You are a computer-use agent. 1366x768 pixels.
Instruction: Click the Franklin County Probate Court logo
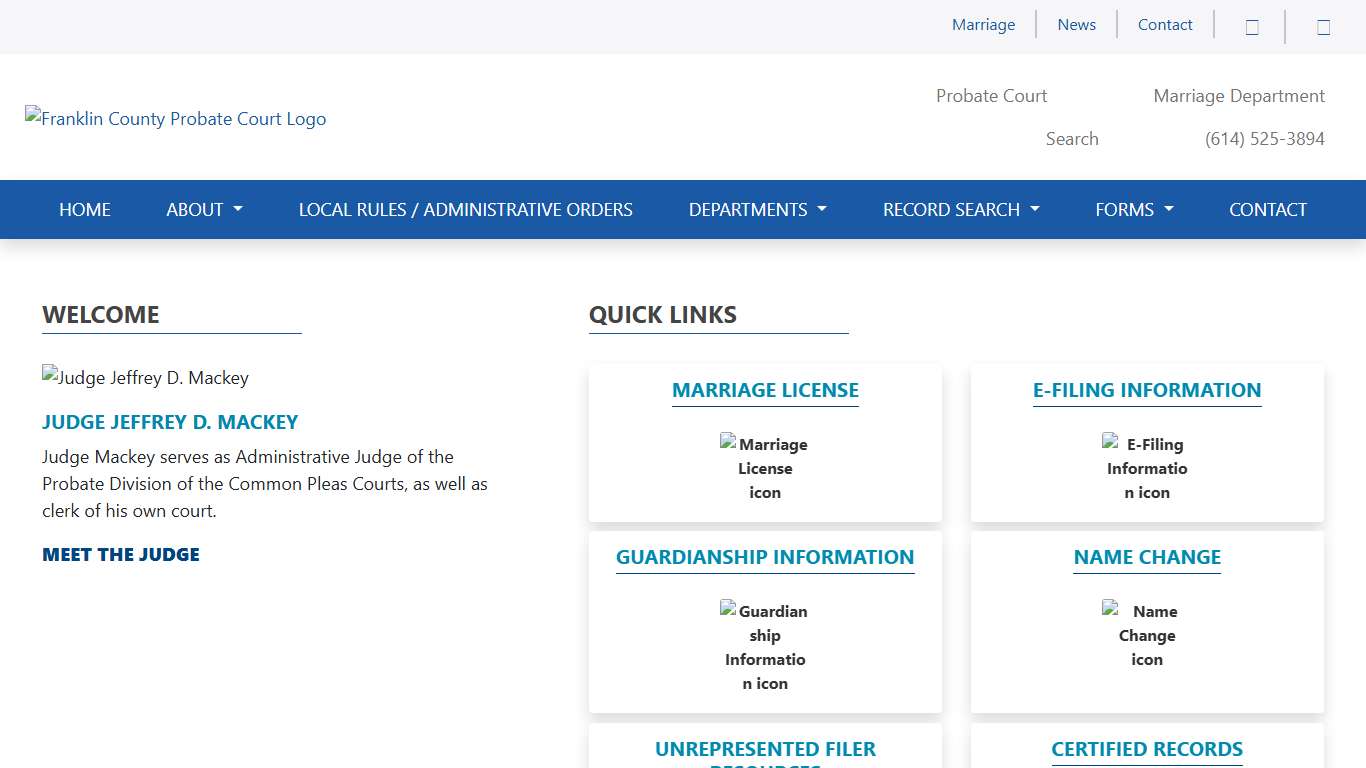pos(176,119)
